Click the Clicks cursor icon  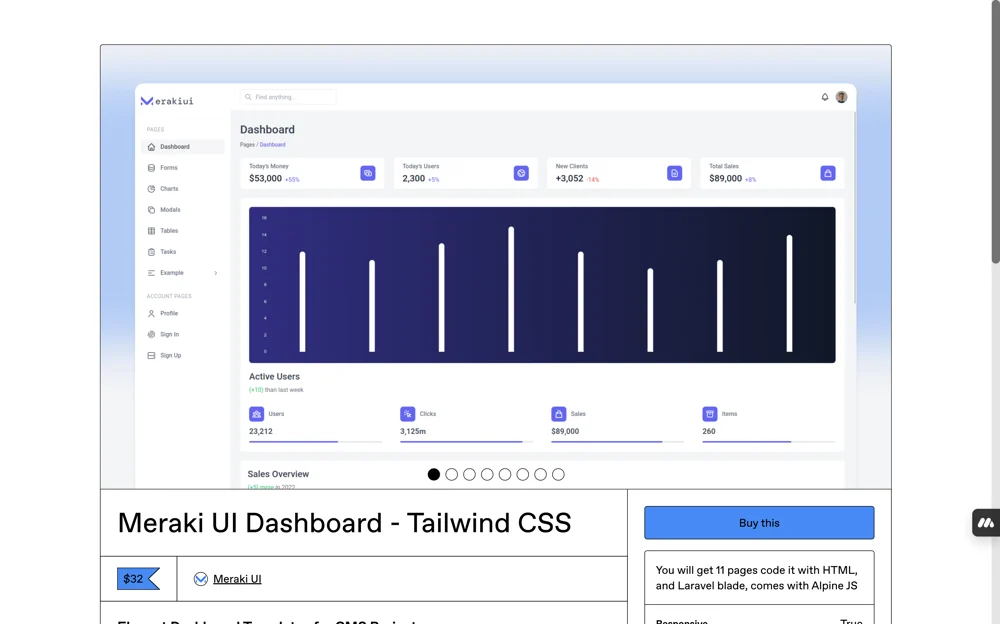pyautogui.click(x=408, y=414)
